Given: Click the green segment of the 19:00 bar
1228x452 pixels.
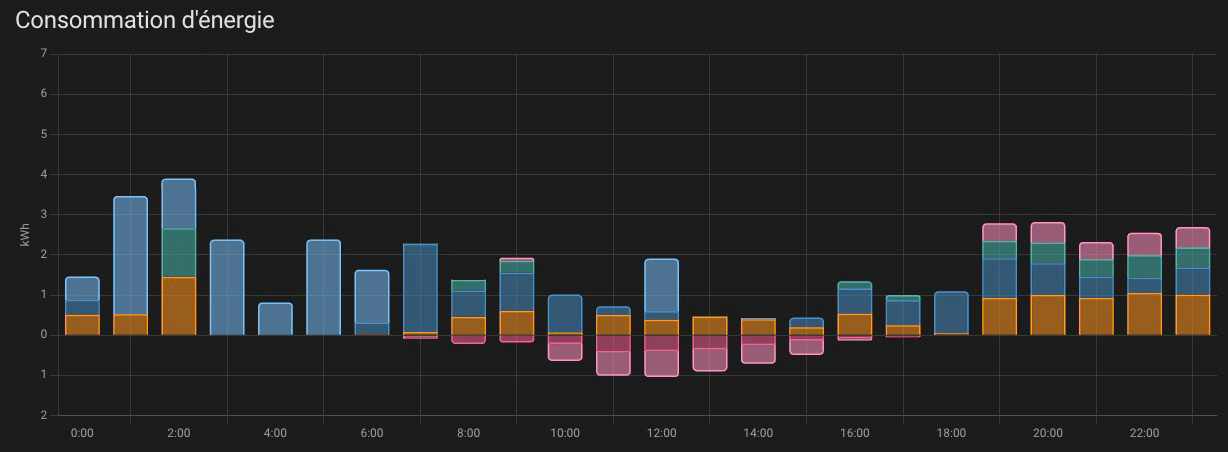Looking at the screenshot, I should (x=999, y=250).
